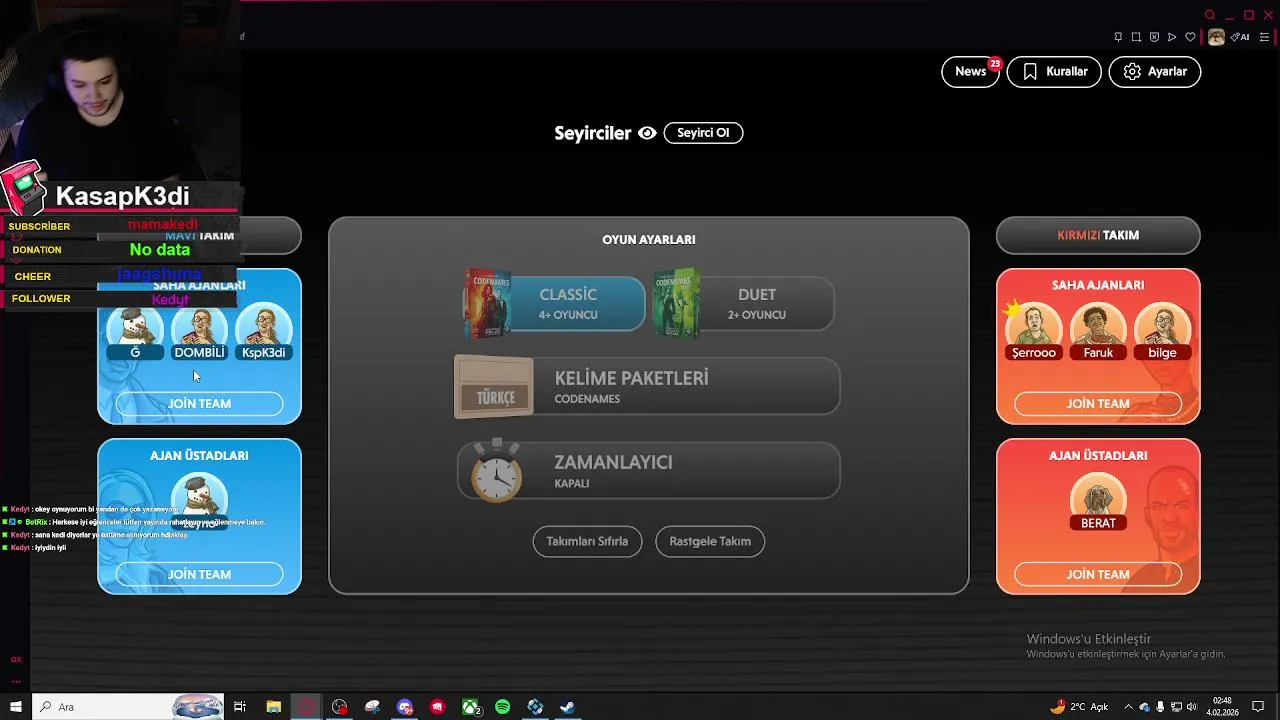1280x720 pixels.
Task: Open the Zamanlayıcı timer setting
Action: pos(649,471)
